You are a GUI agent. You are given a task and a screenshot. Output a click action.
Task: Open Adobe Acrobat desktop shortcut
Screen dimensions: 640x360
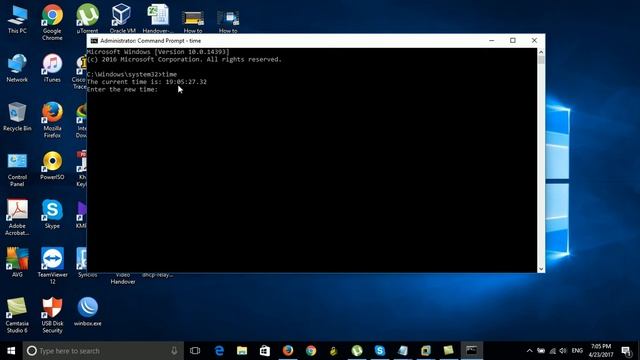(x=17, y=217)
